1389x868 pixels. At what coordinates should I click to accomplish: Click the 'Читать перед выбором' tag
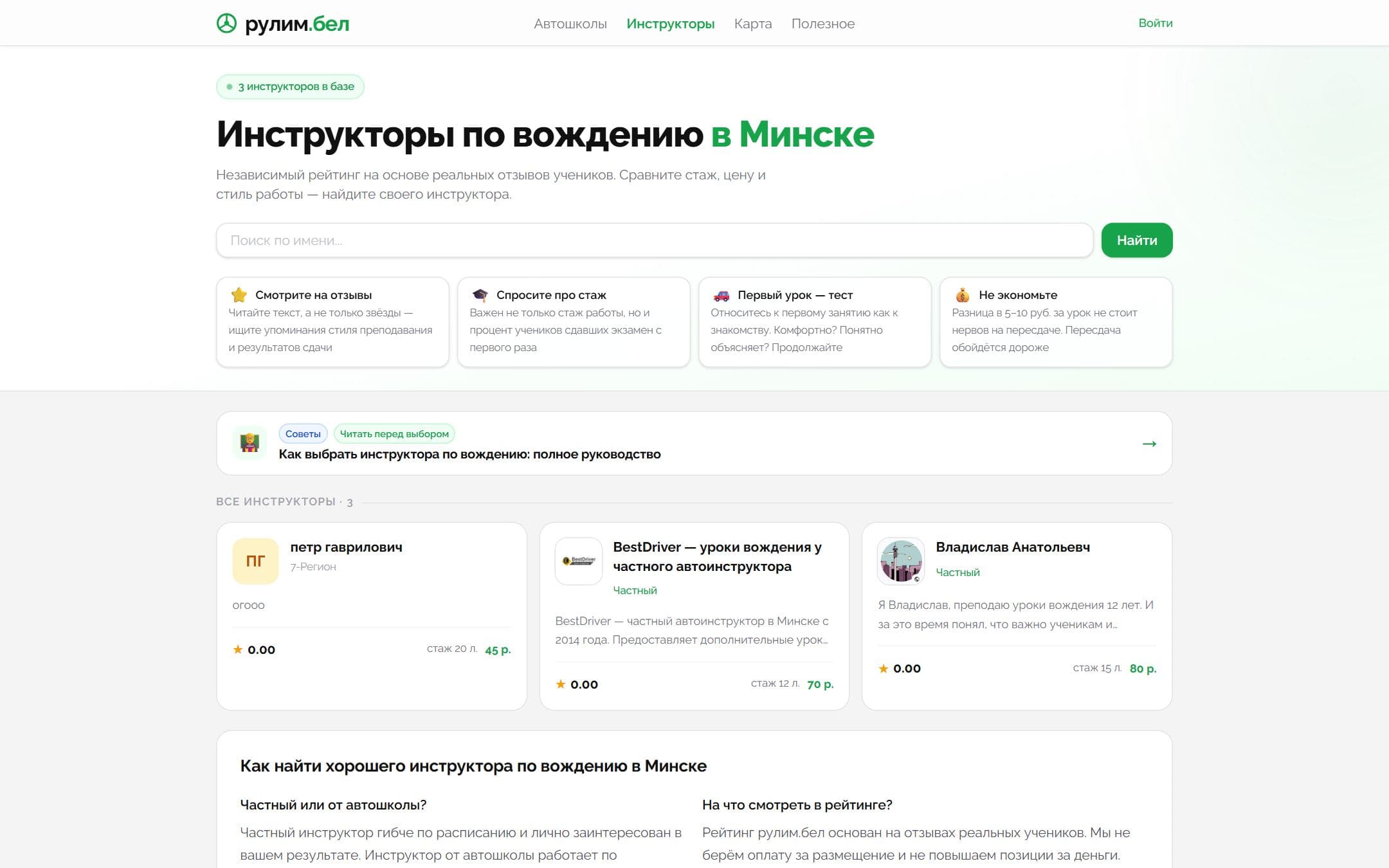click(x=394, y=434)
